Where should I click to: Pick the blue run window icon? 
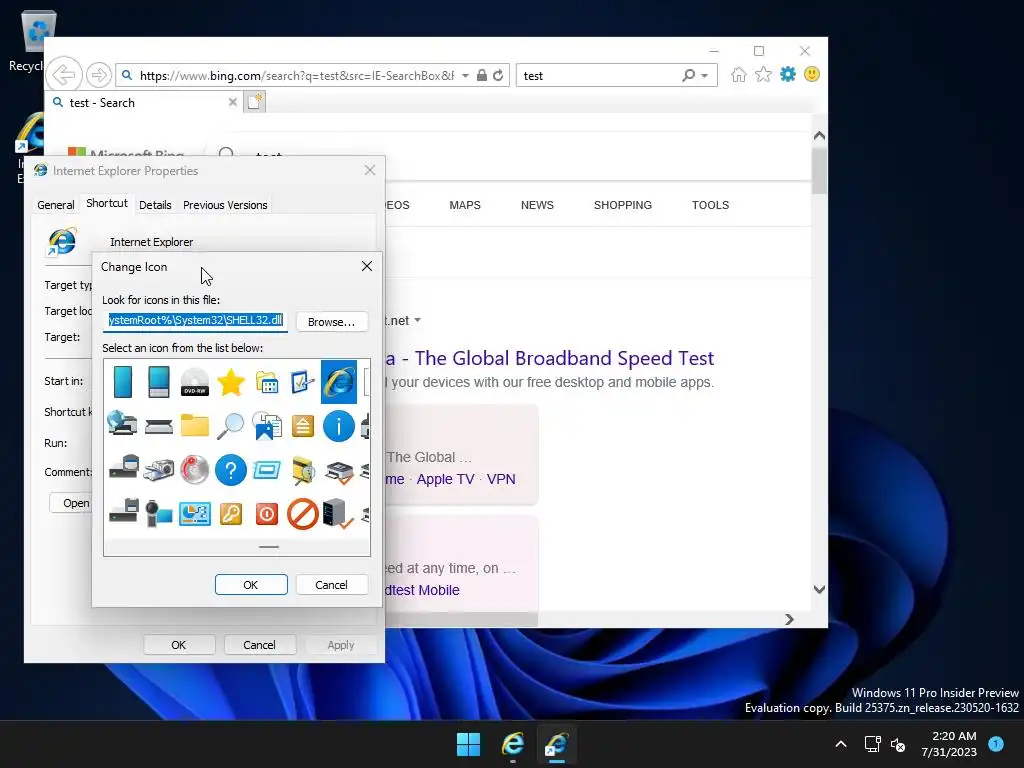coord(267,470)
